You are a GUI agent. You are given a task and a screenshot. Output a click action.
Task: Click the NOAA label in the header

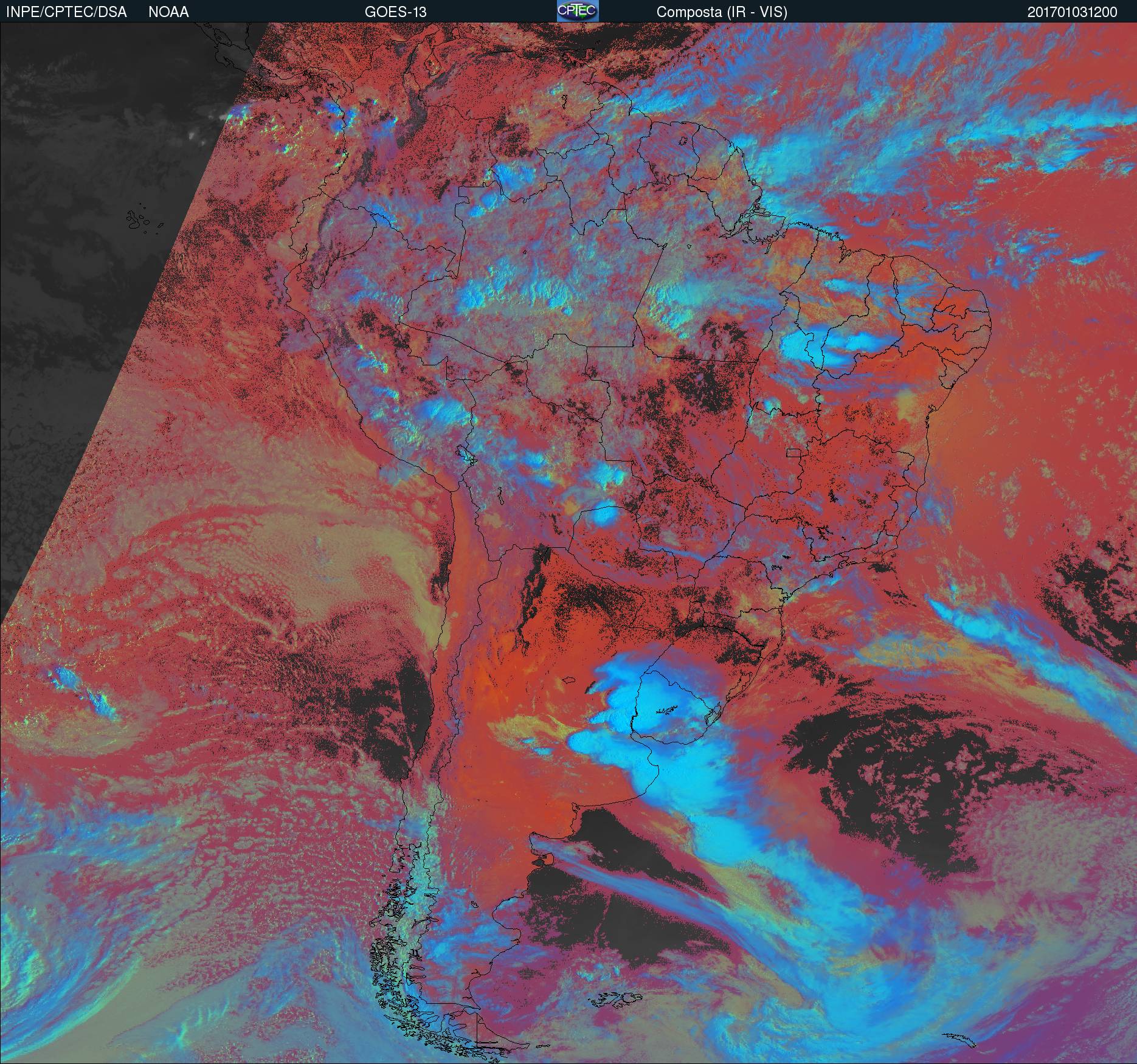coord(168,12)
